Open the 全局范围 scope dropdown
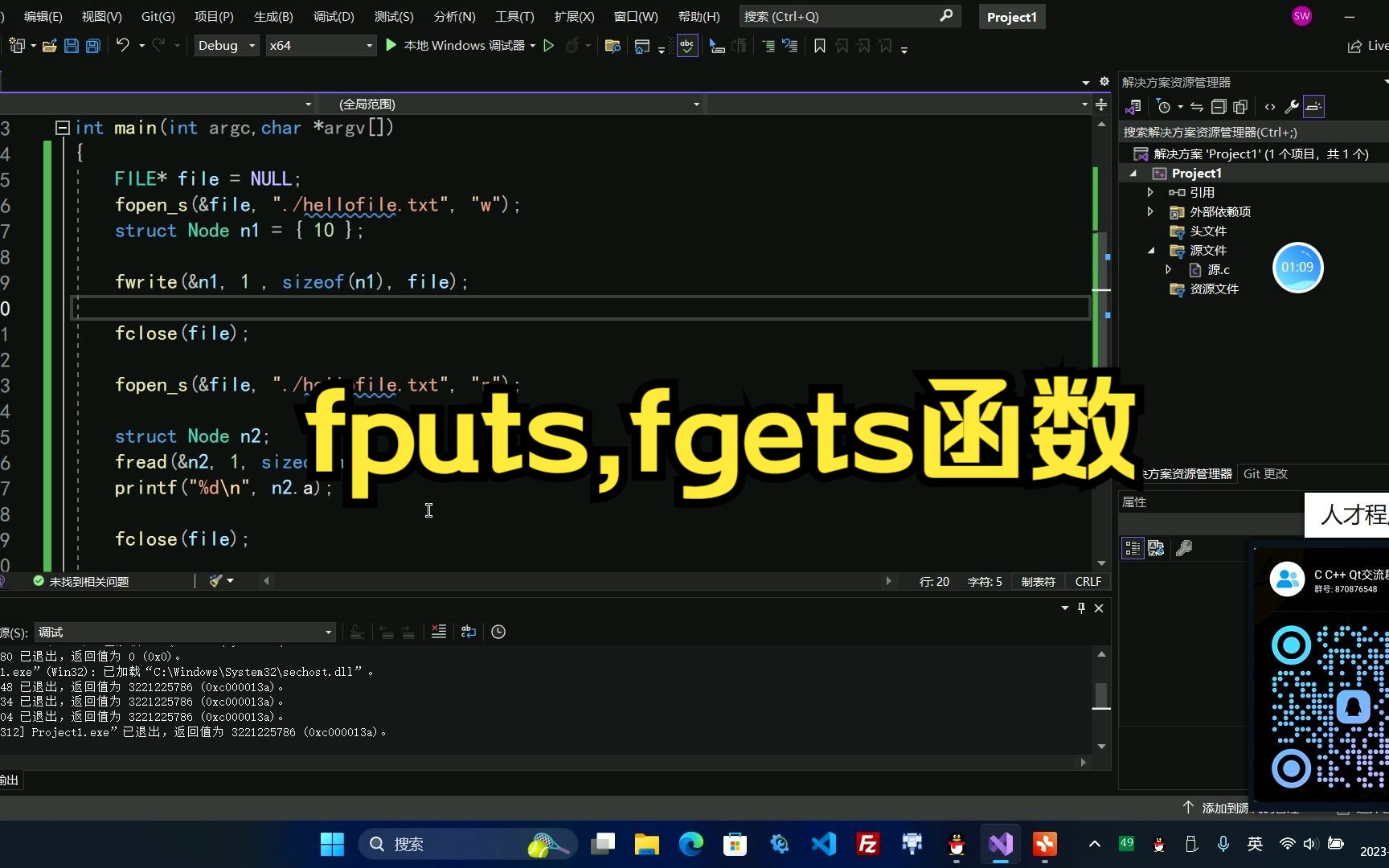 coord(511,104)
